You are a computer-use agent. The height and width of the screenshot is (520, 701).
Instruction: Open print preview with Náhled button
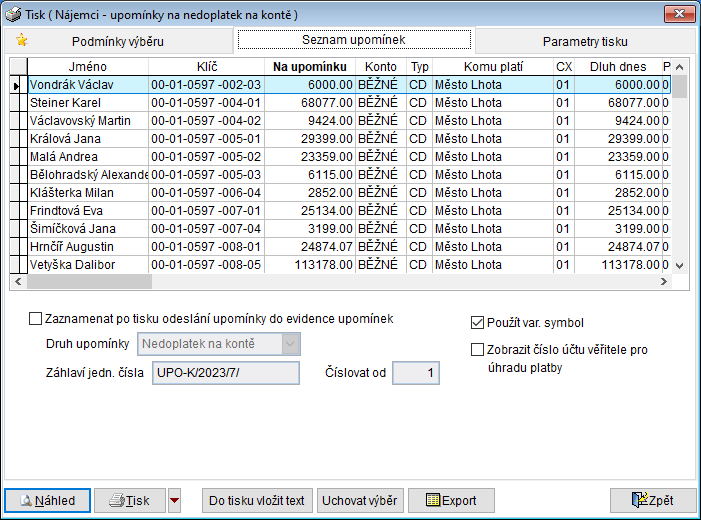click(x=52, y=500)
